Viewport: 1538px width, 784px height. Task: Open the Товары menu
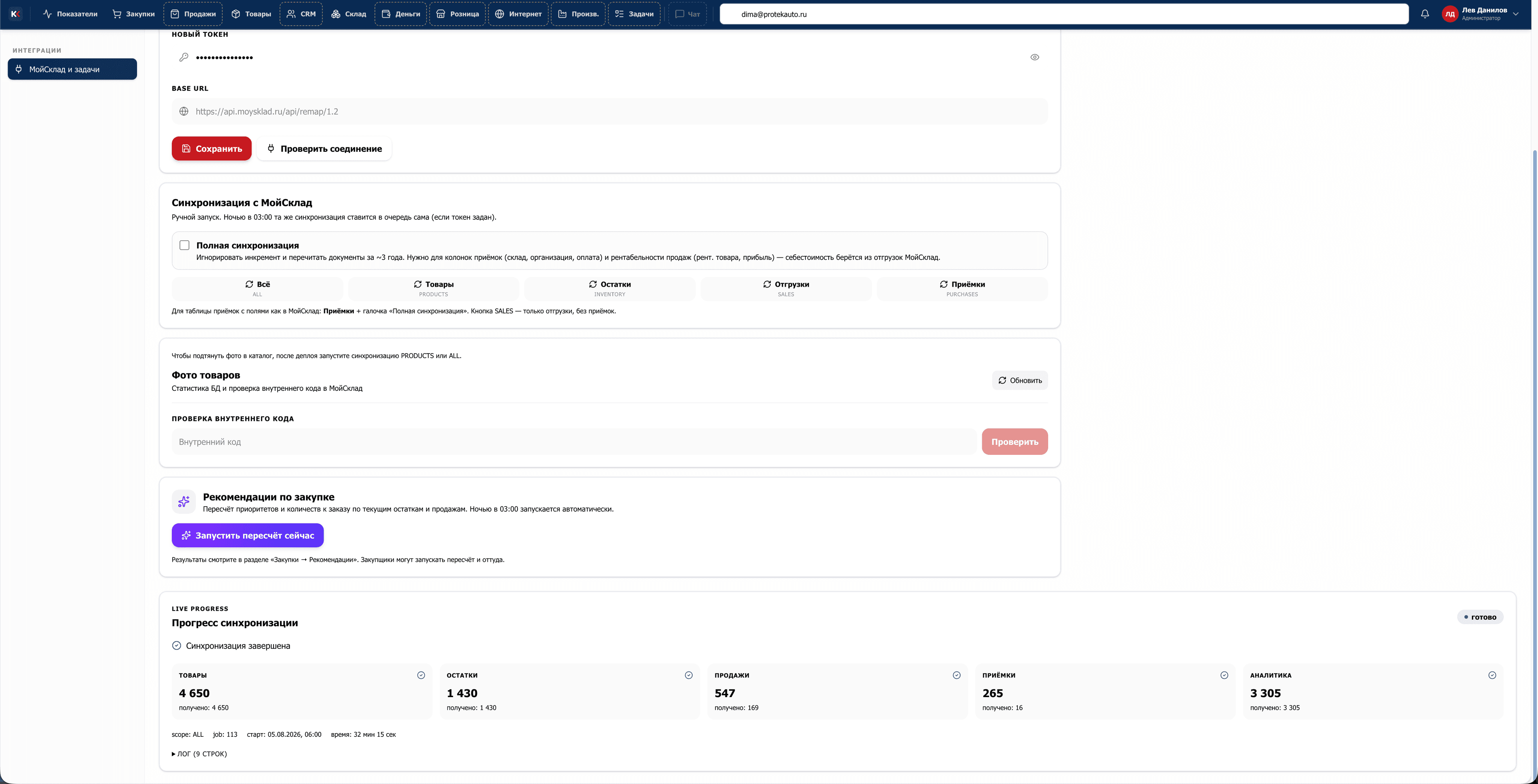point(252,14)
